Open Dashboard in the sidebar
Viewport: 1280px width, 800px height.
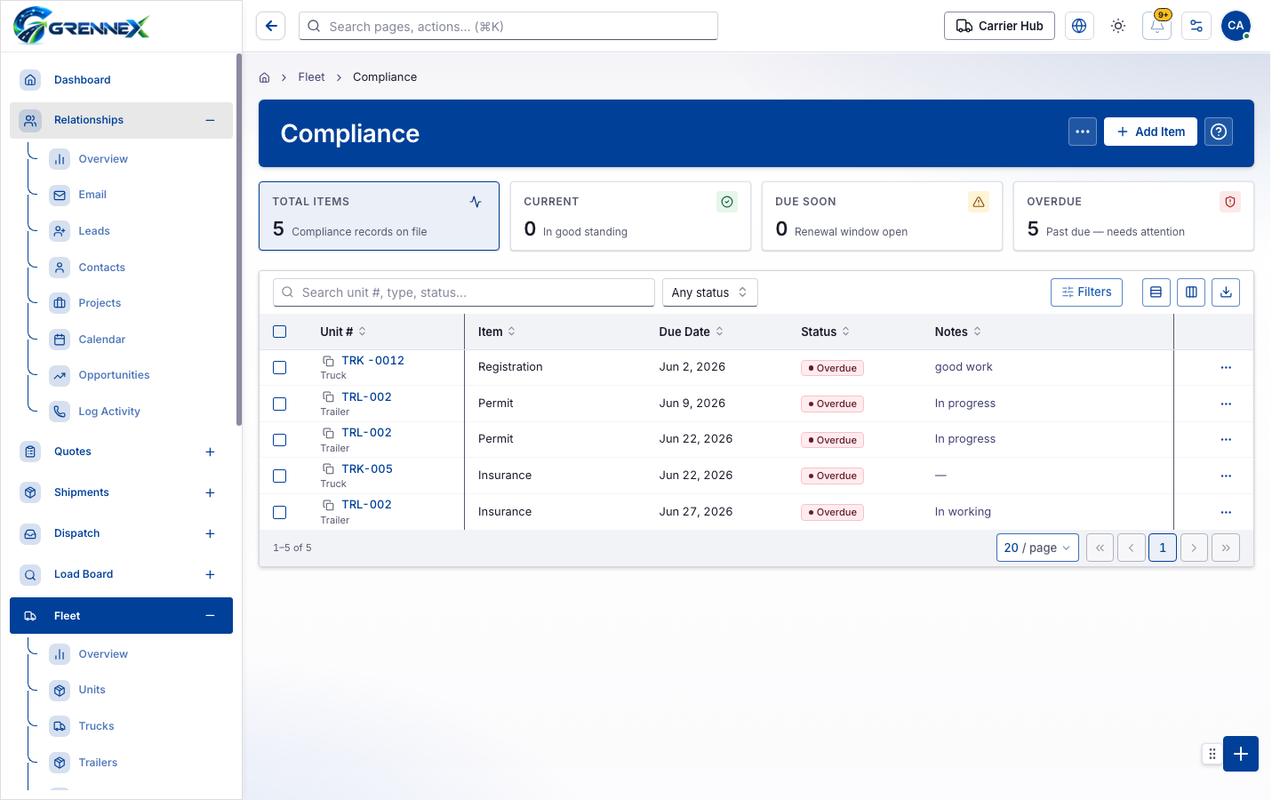point(121,80)
